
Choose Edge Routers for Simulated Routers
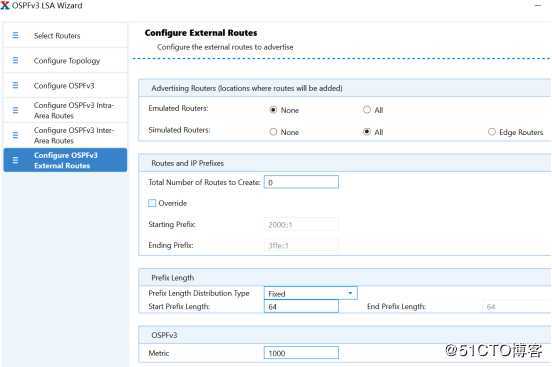coord(492,132)
